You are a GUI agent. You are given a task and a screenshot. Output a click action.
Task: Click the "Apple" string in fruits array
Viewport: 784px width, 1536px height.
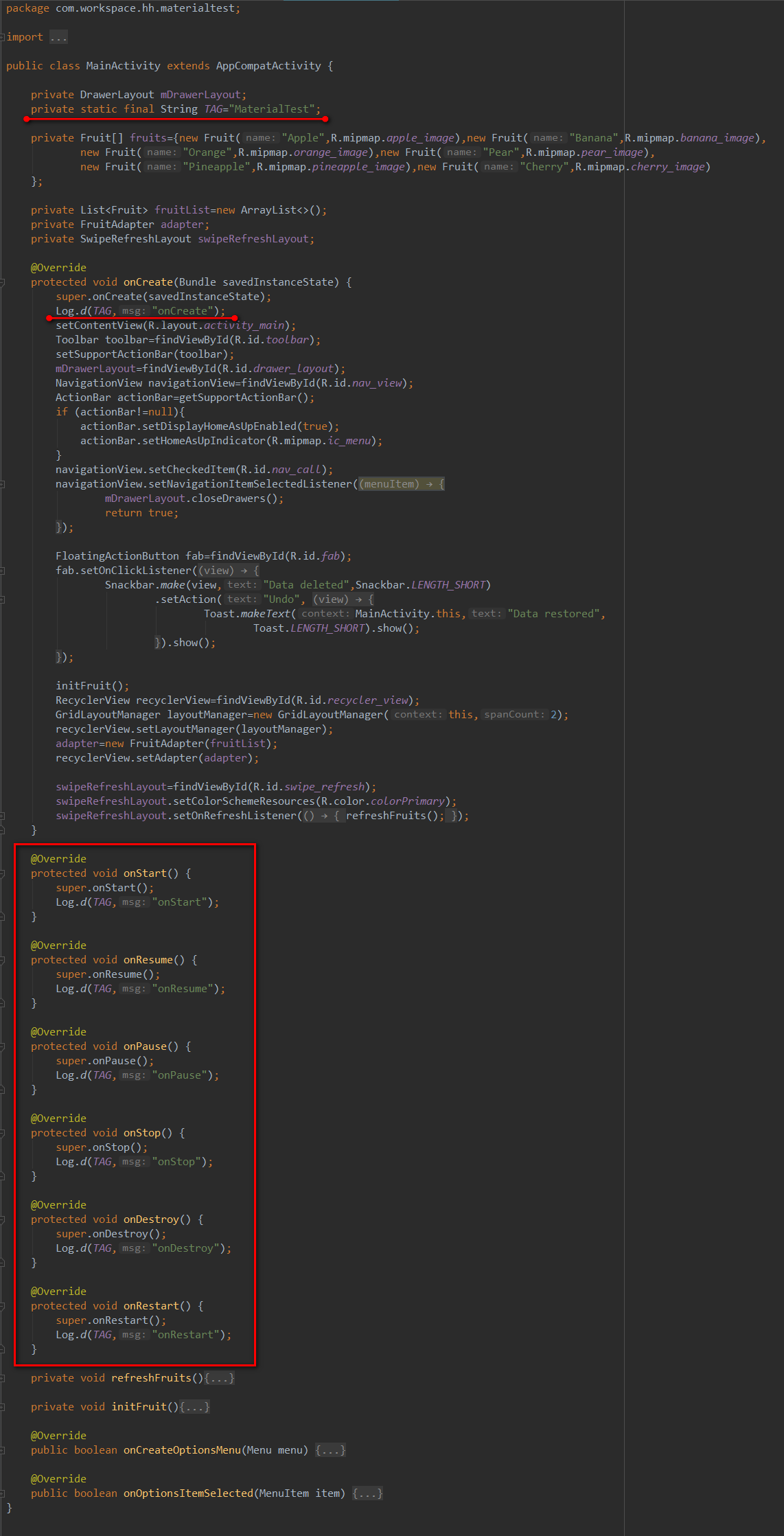[303, 138]
